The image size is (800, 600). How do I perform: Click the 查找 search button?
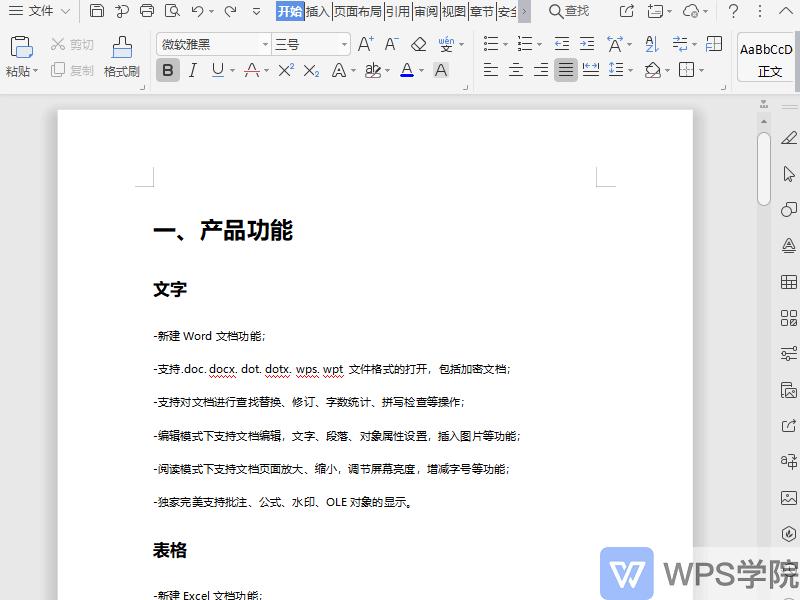(570, 12)
